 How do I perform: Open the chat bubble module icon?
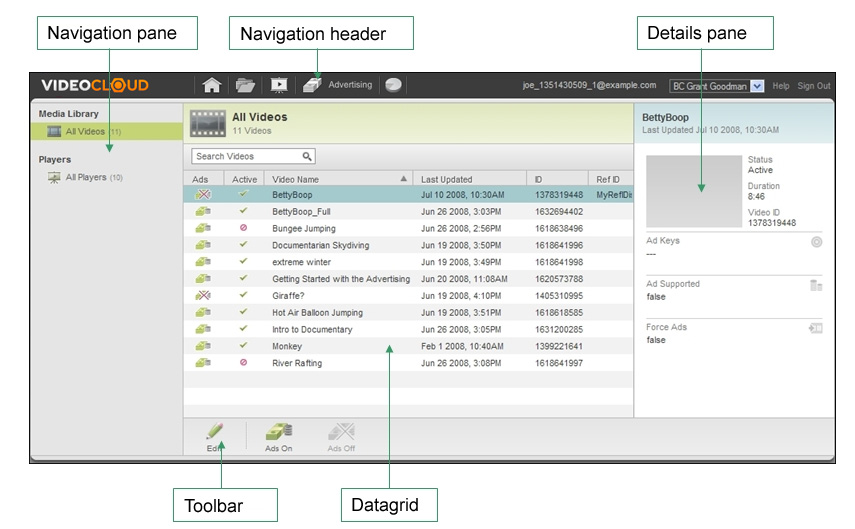click(x=393, y=85)
